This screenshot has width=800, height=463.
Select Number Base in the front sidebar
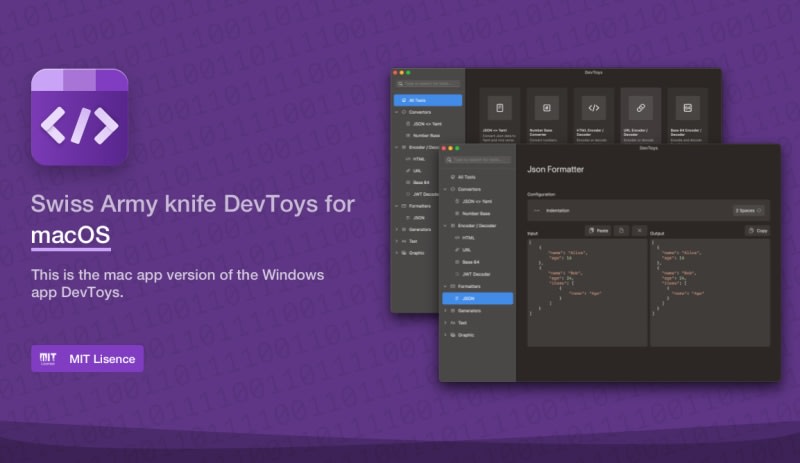coord(477,213)
